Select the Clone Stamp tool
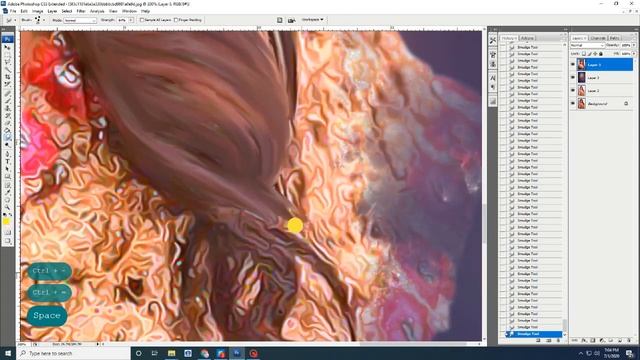The height and width of the screenshot is (360, 640). pyautogui.click(x=8, y=108)
